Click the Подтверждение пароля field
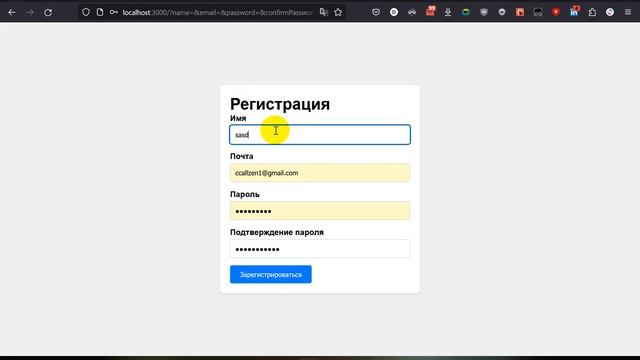640x360 pixels. tap(320, 249)
